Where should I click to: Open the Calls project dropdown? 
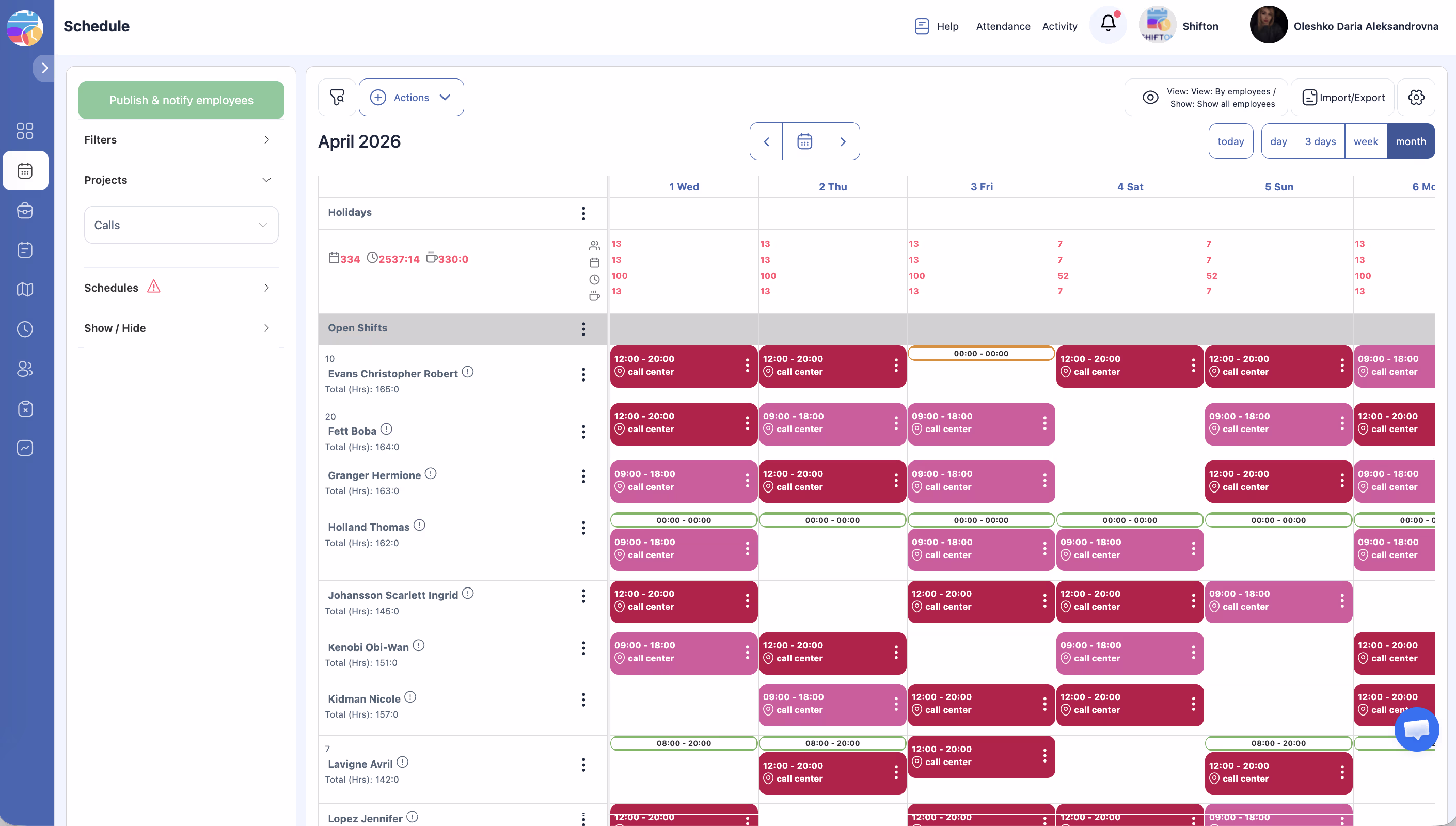(x=181, y=225)
